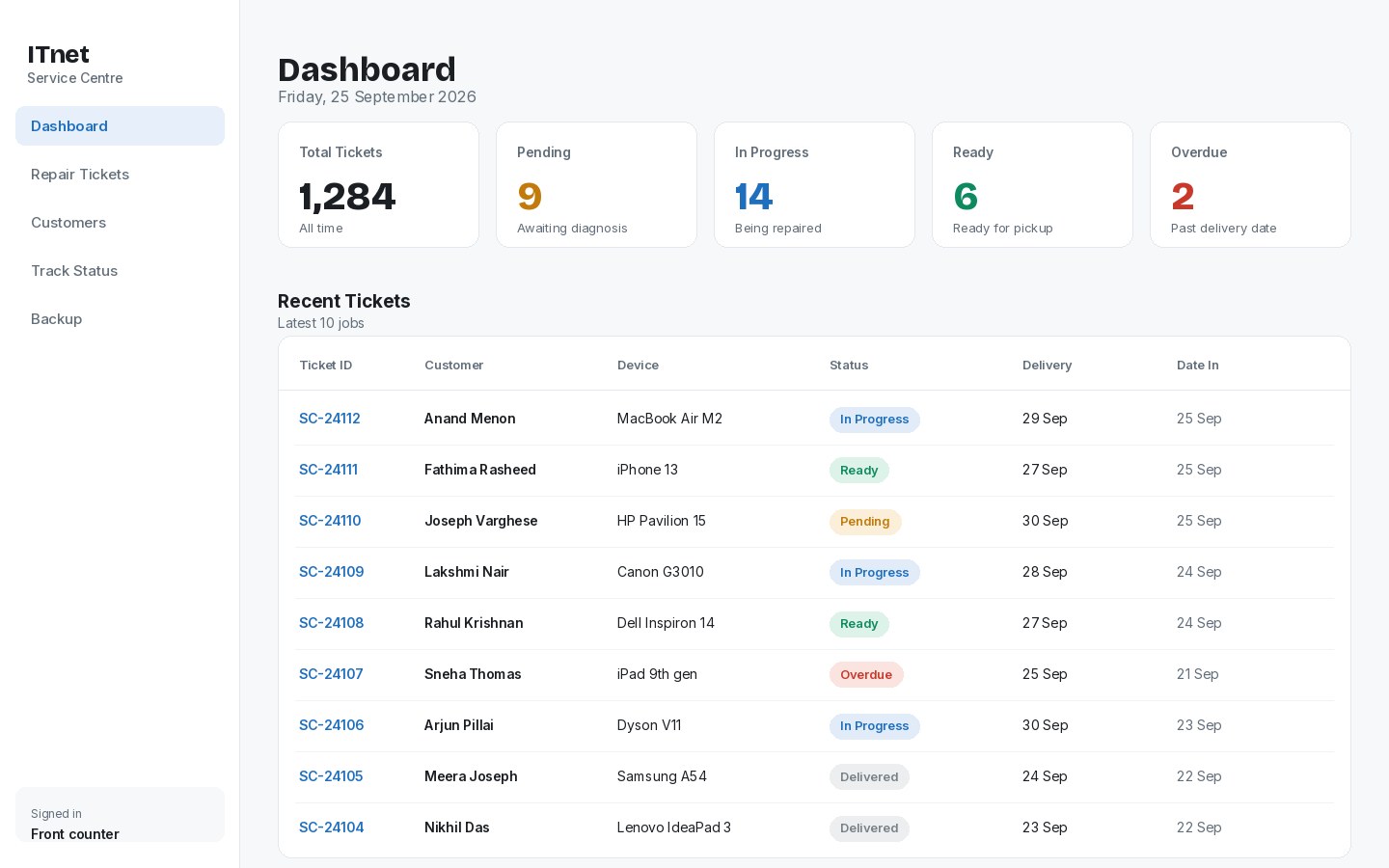Viewport: 1389px width, 868px height.
Task: Click the Overdue badge for Sneha Thomas
Action: point(866,675)
